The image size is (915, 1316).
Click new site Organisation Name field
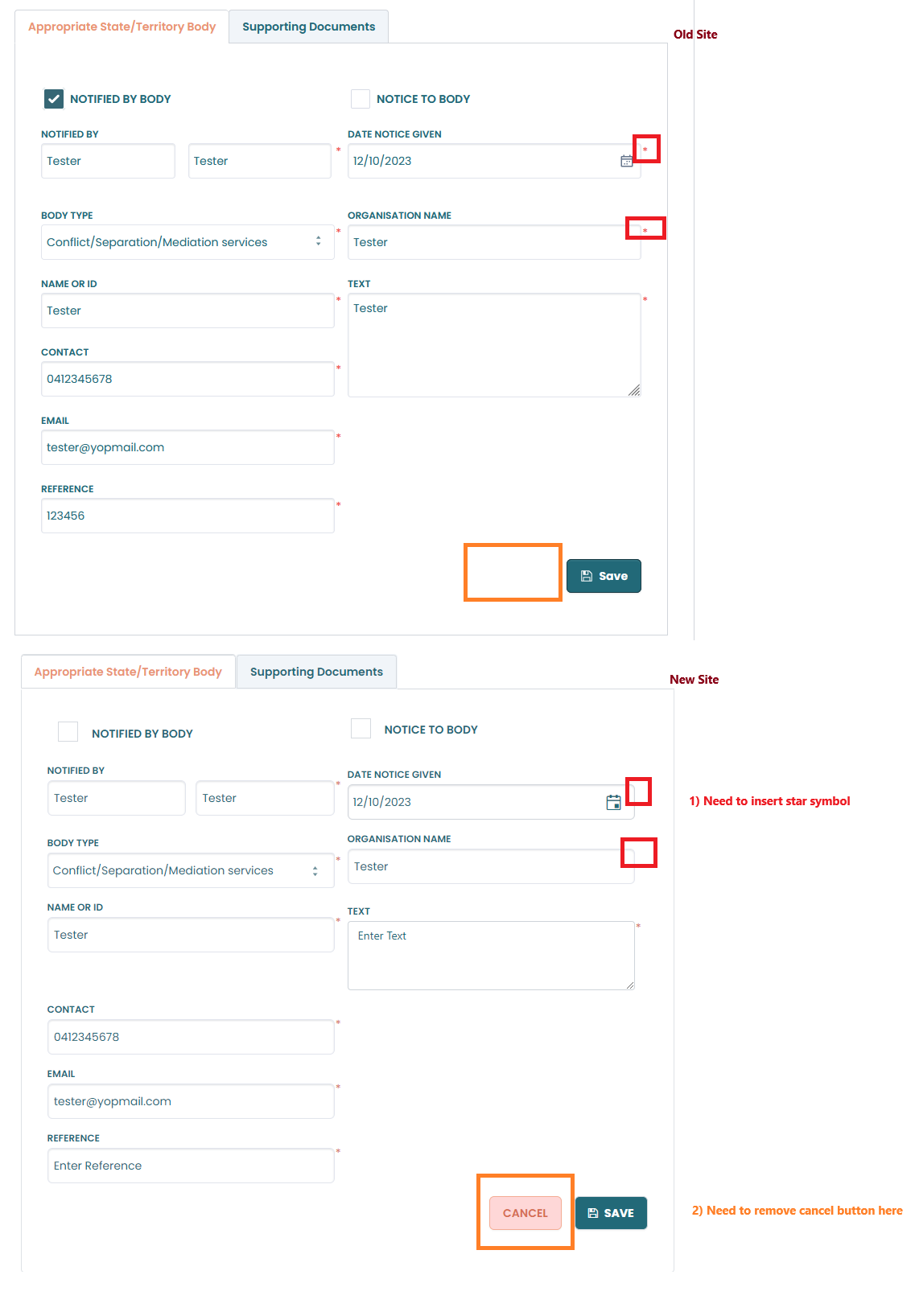point(491,866)
